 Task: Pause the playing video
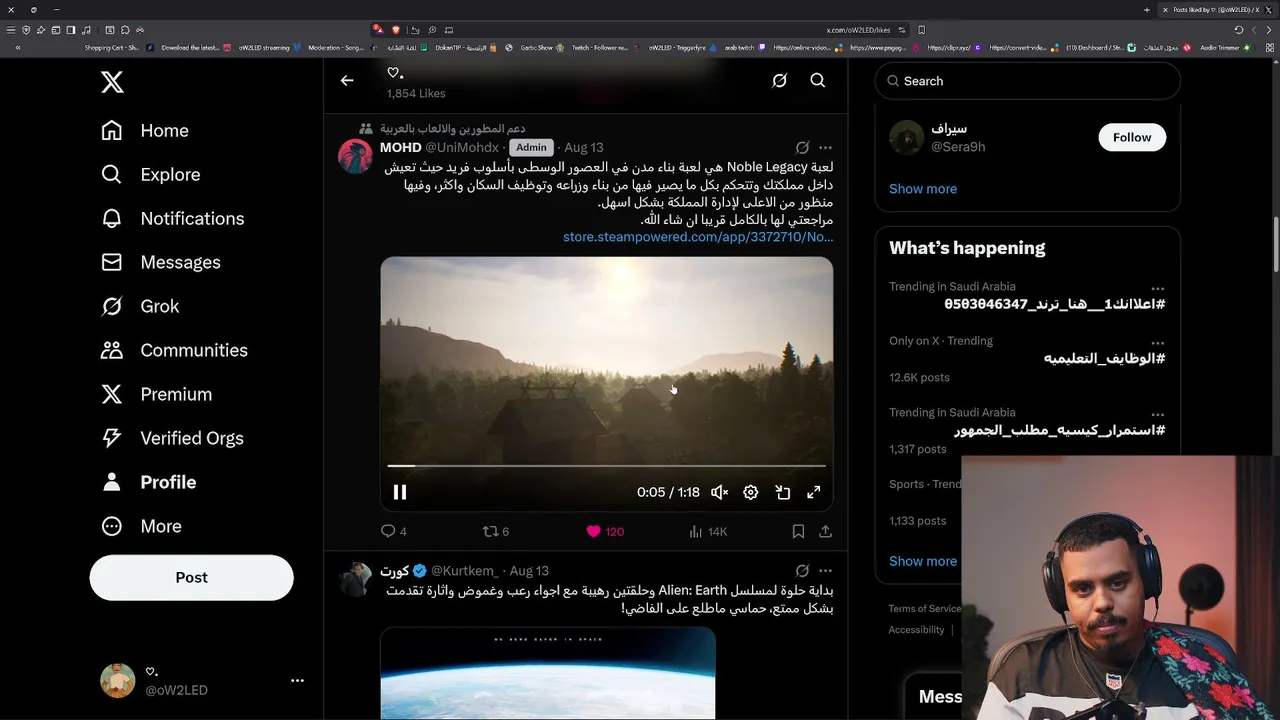pos(399,492)
